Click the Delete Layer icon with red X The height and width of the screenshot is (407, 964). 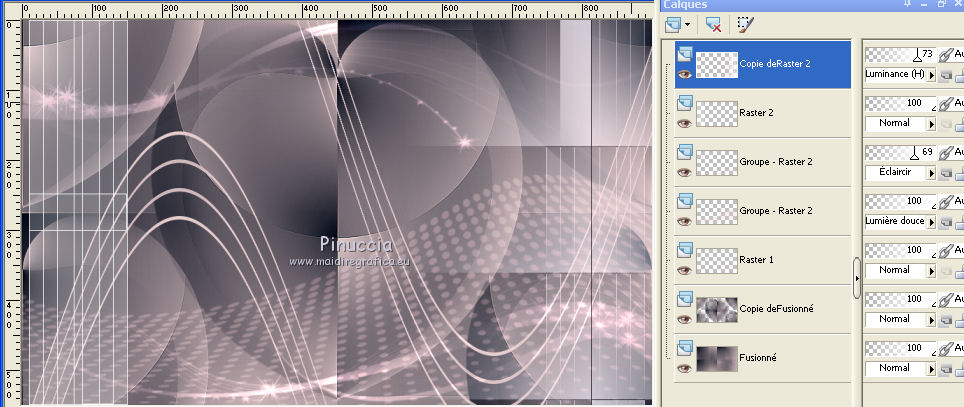click(x=713, y=25)
